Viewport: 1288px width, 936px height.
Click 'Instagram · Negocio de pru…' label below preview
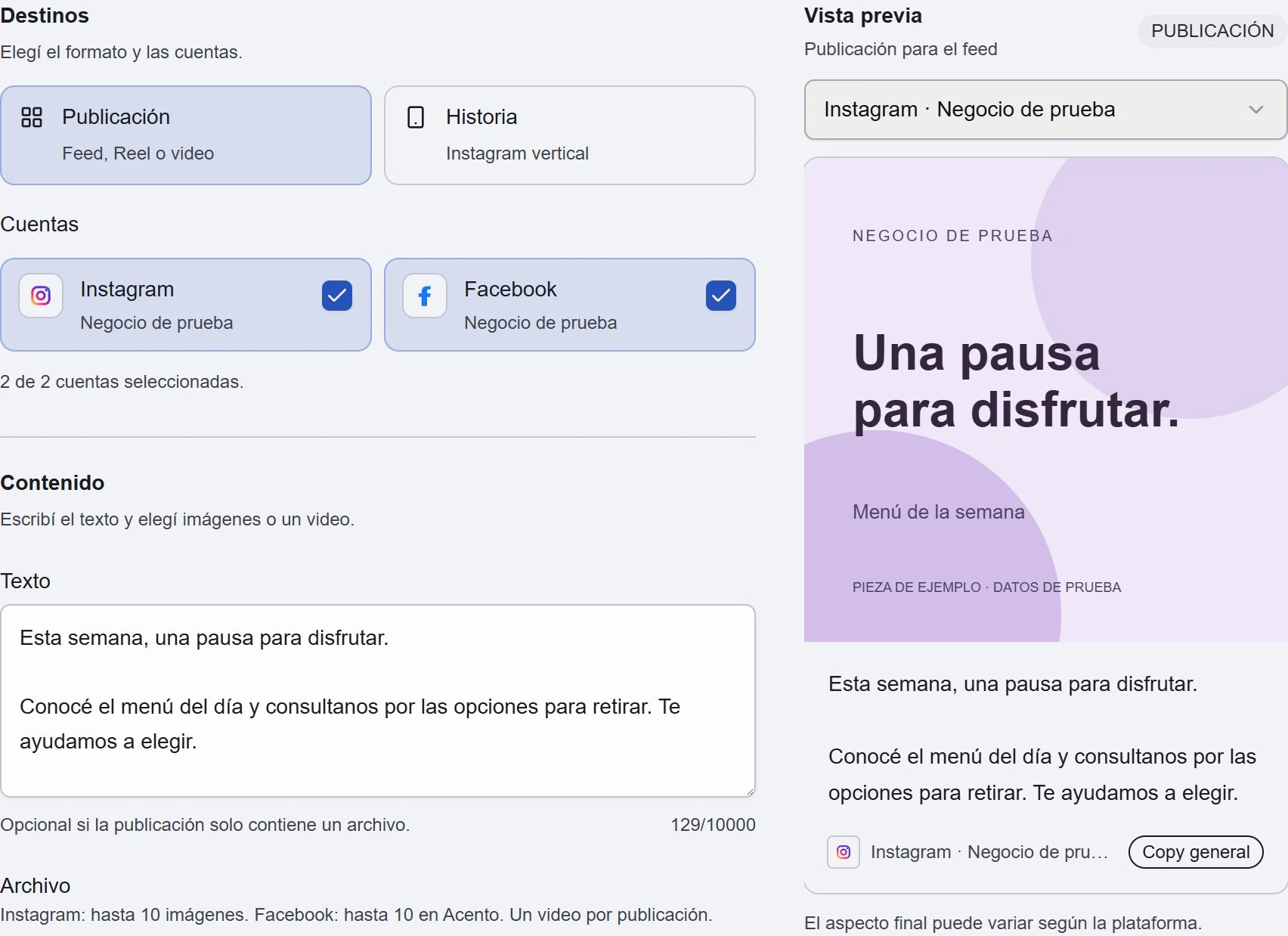pyautogui.click(x=989, y=852)
